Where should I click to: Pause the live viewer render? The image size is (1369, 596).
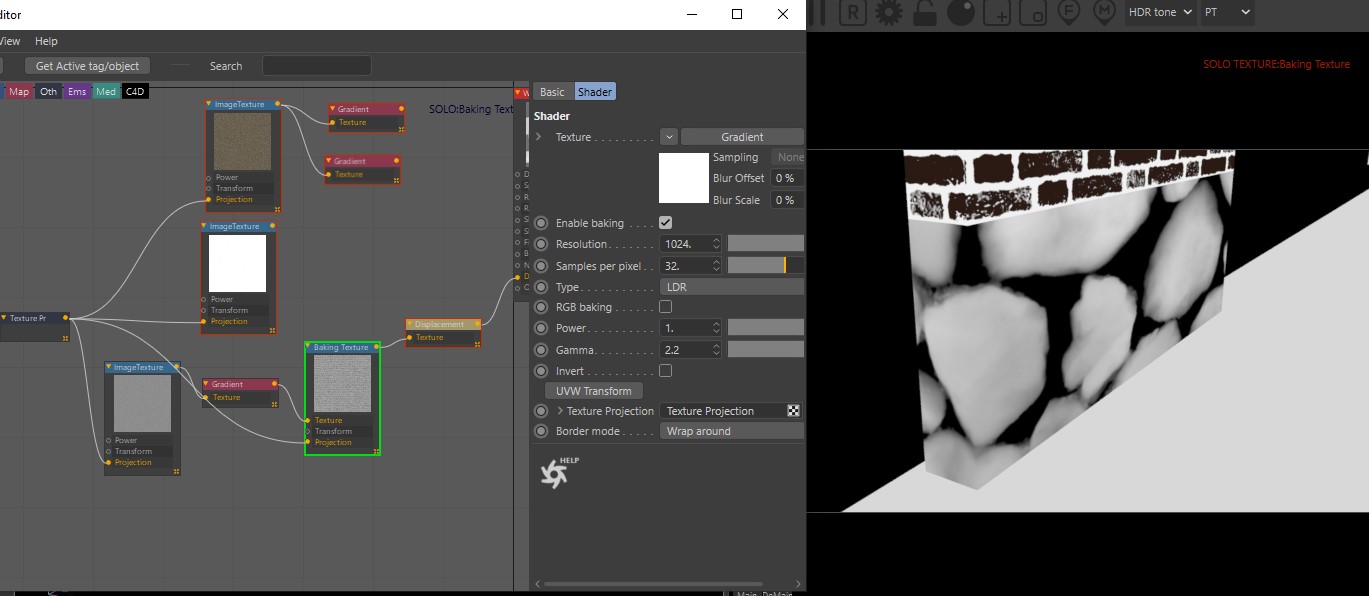tap(819, 12)
